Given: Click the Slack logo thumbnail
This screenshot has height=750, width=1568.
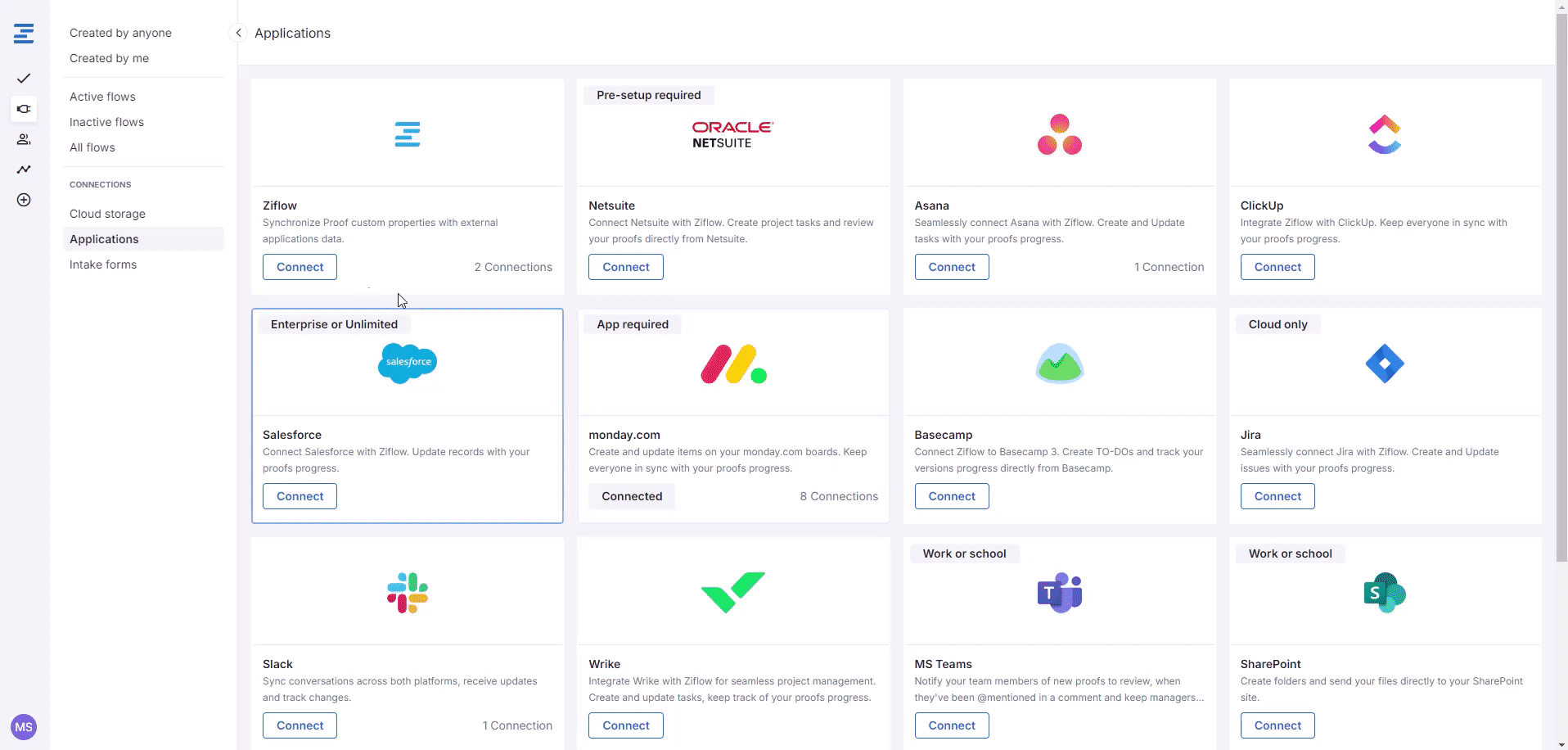Looking at the screenshot, I should 408,593.
